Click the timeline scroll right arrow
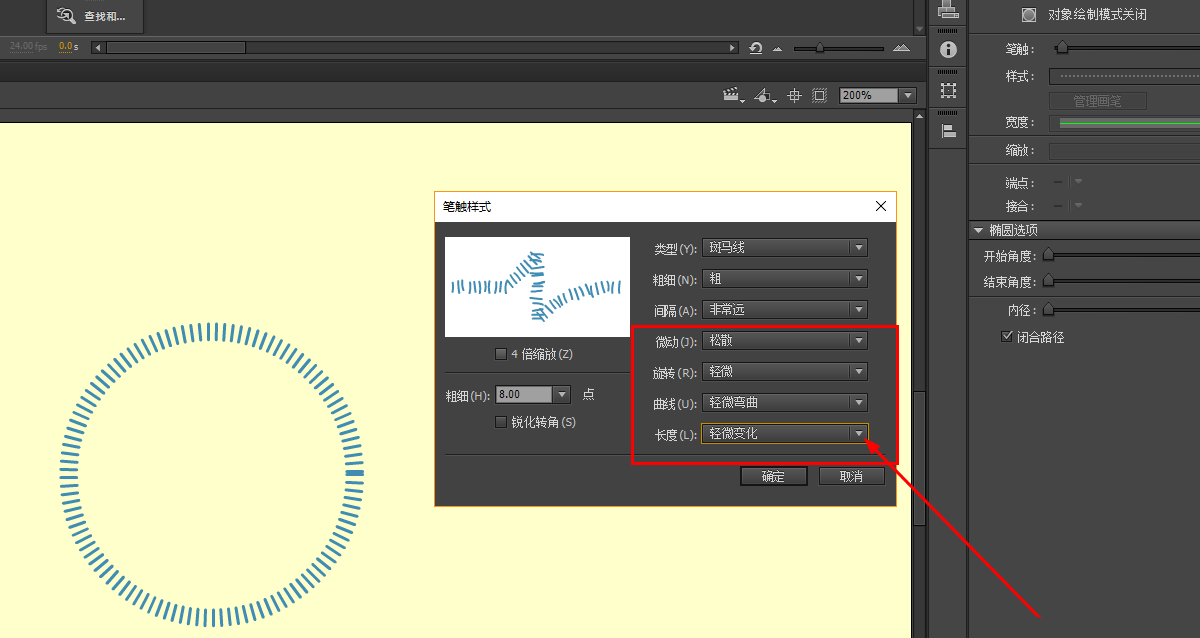 point(734,47)
